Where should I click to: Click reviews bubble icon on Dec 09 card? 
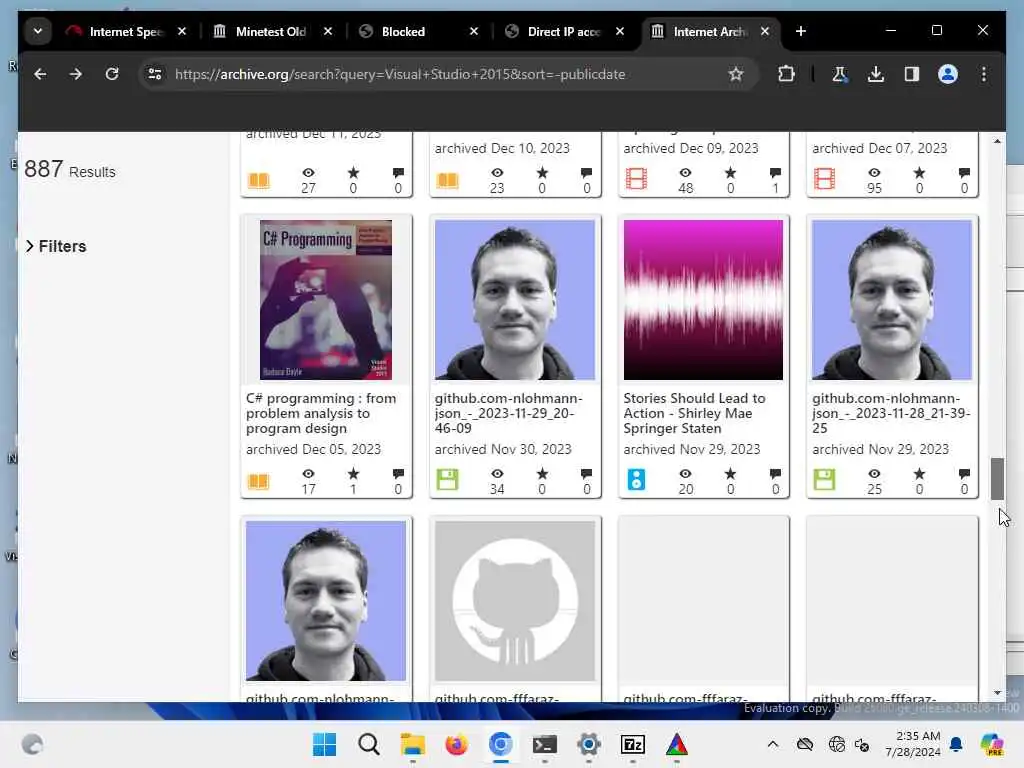(775, 172)
